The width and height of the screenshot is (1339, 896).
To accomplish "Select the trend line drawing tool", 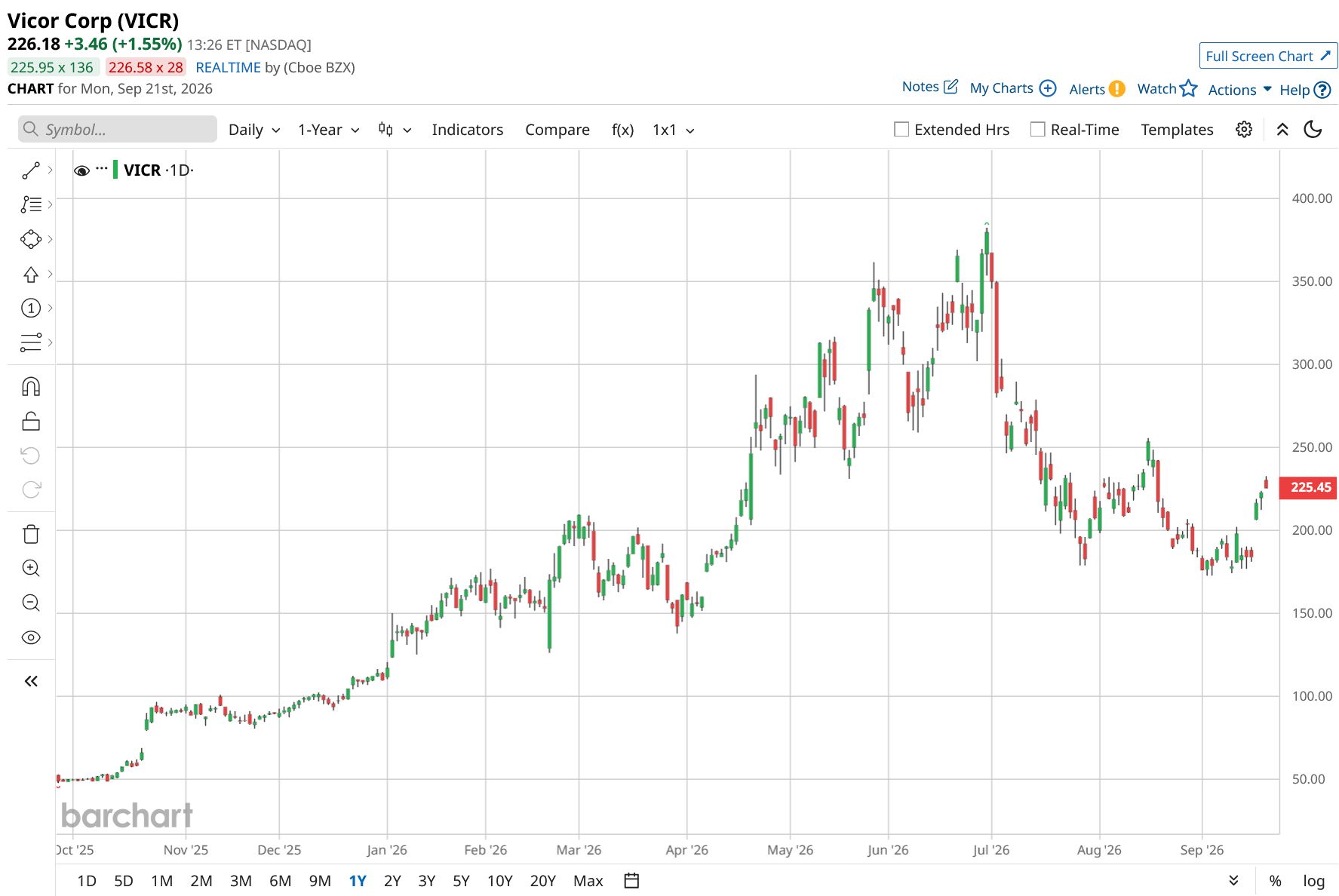I will (x=31, y=170).
